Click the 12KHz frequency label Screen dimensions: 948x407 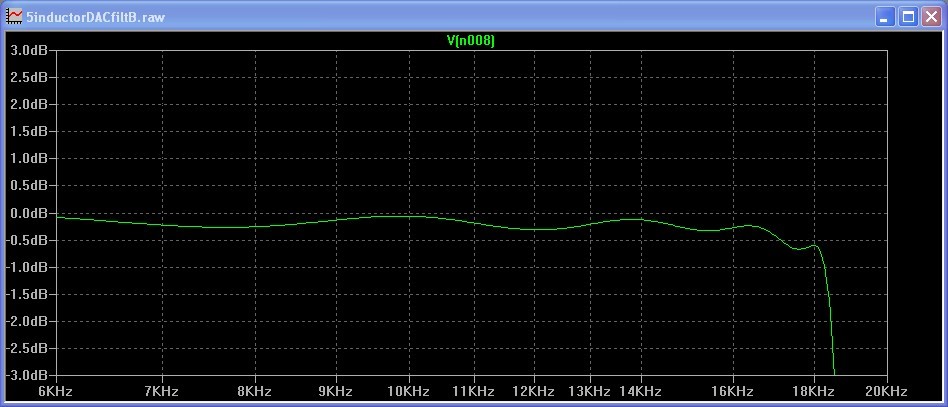(x=534, y=391)
